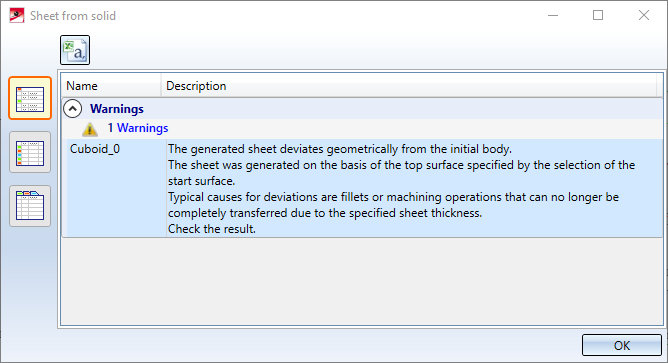Click the warning description text for Cuboid_0
The width and height of the screenshot is (668, 363).
tap(401, 189)
